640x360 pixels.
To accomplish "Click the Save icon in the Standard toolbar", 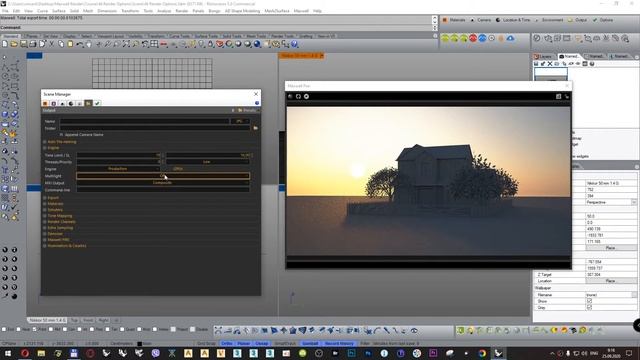I will click(24, 44).
